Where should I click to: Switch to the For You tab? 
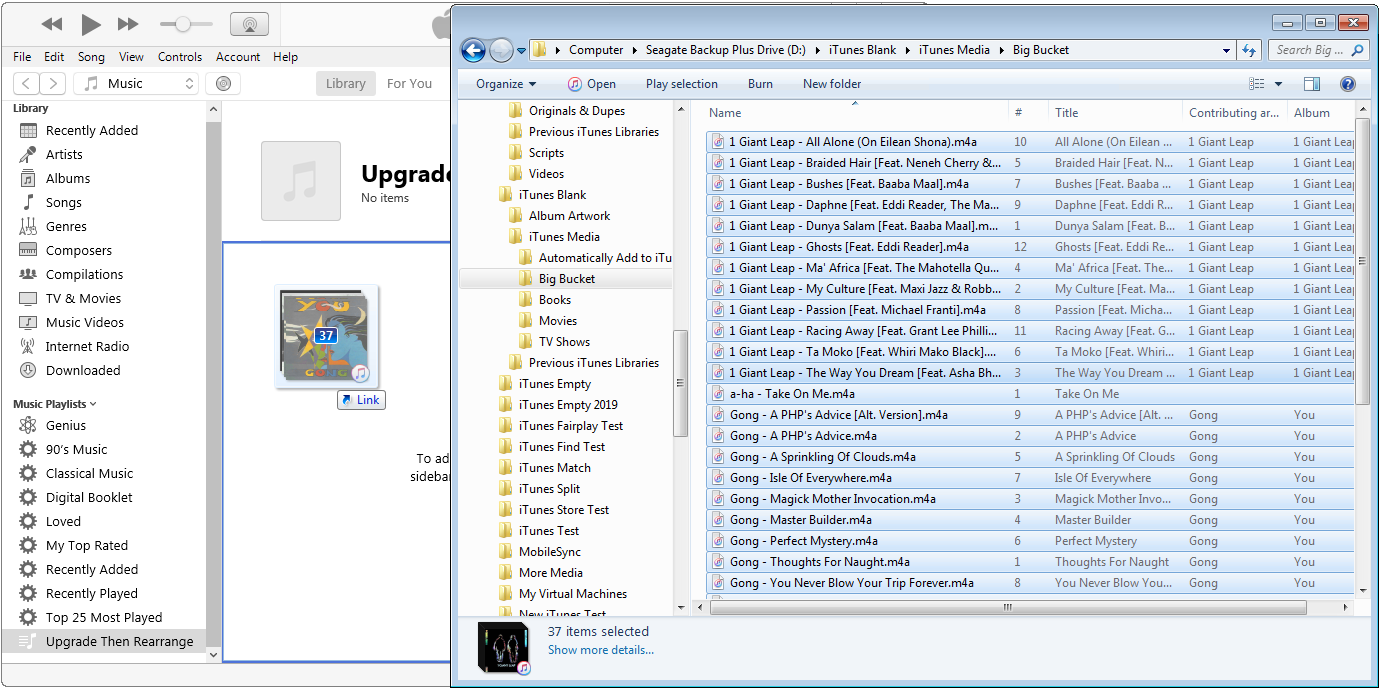410,84
